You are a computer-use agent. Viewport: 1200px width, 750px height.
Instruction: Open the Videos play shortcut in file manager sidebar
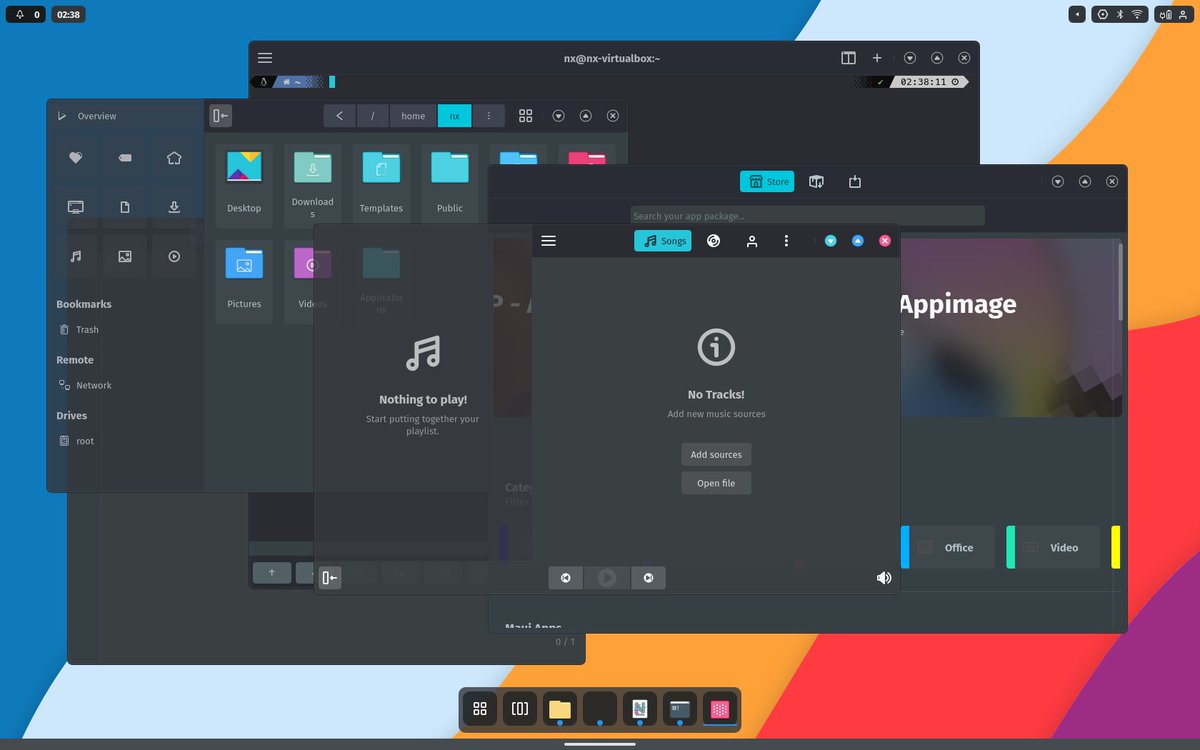pos(174,256)
